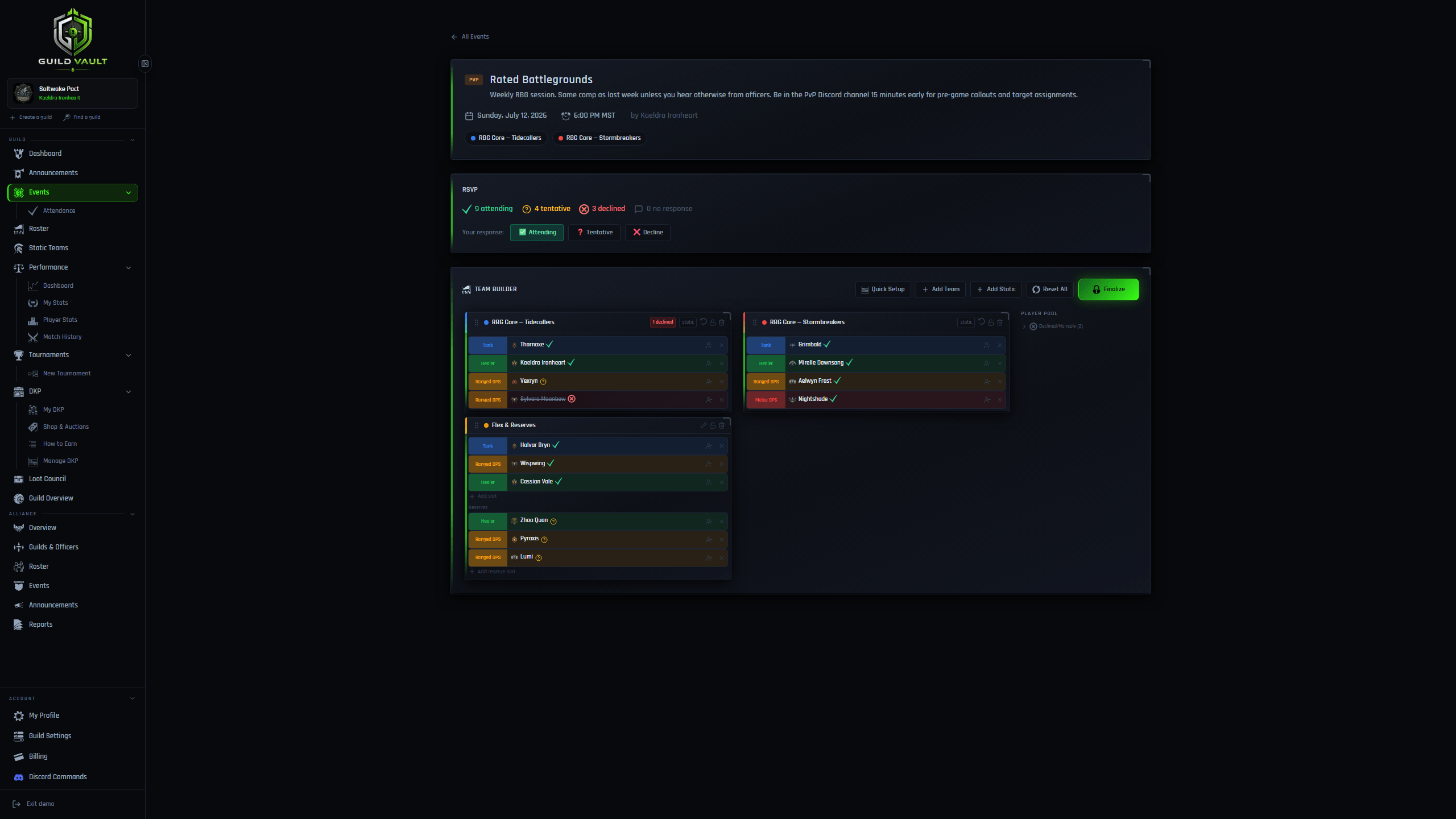1456x819 pixels.
Task: Click Add Team button
Action: (941, 289)
